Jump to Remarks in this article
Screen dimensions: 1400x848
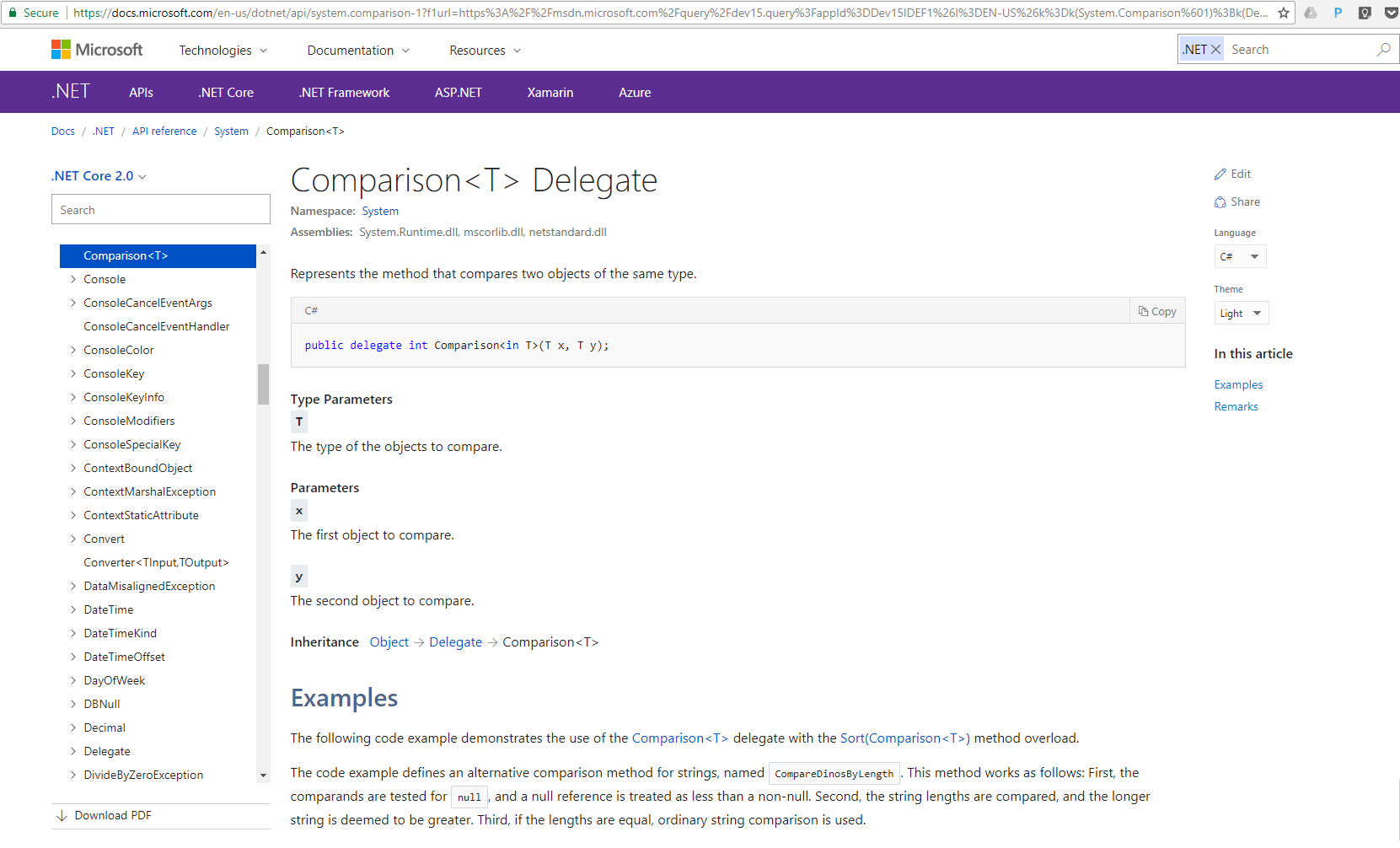[x=1236, y=406]
